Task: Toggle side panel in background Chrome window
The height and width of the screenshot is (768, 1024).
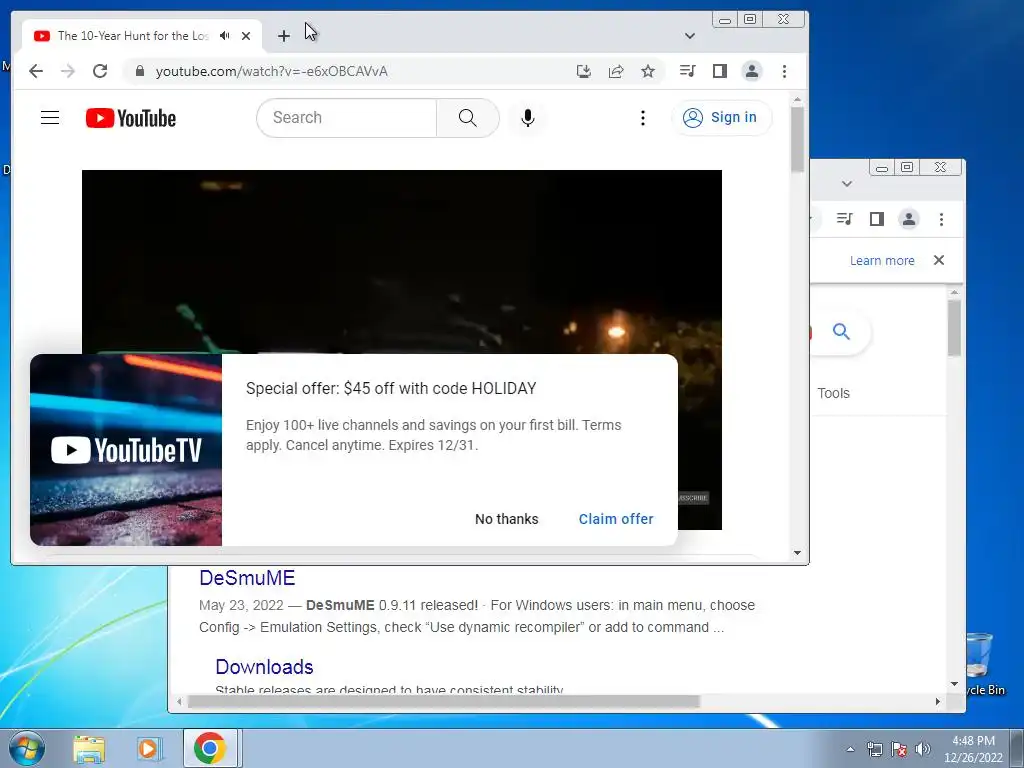Action: click(876, 219)
